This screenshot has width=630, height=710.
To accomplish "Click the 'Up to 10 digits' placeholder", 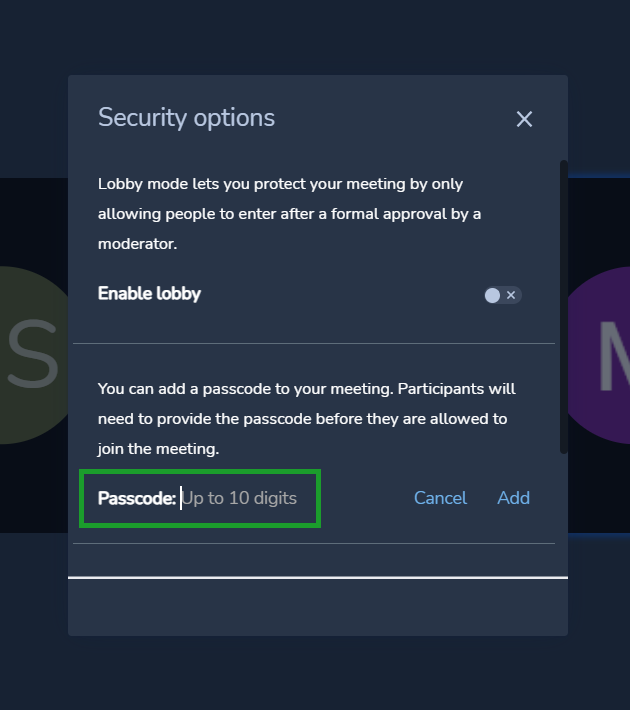I will point(239,498).
